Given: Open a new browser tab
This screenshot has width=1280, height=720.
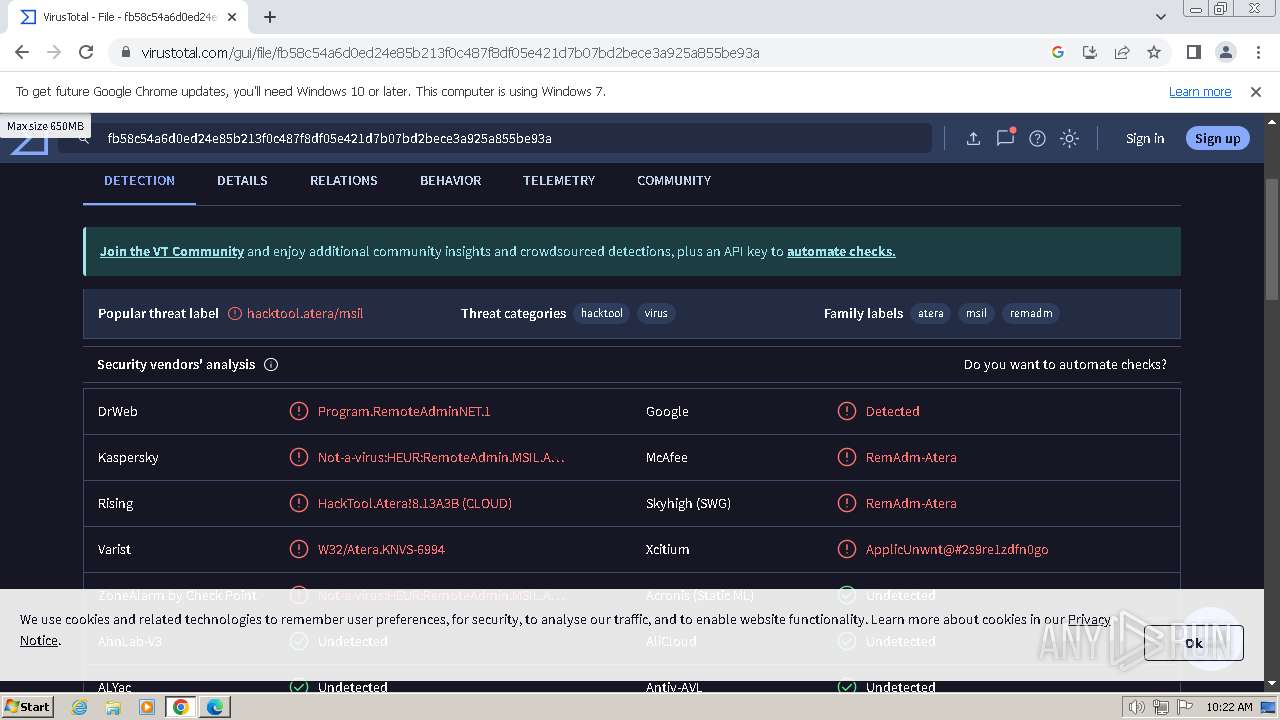Looking at the screenshot, I should pos(270,17).
